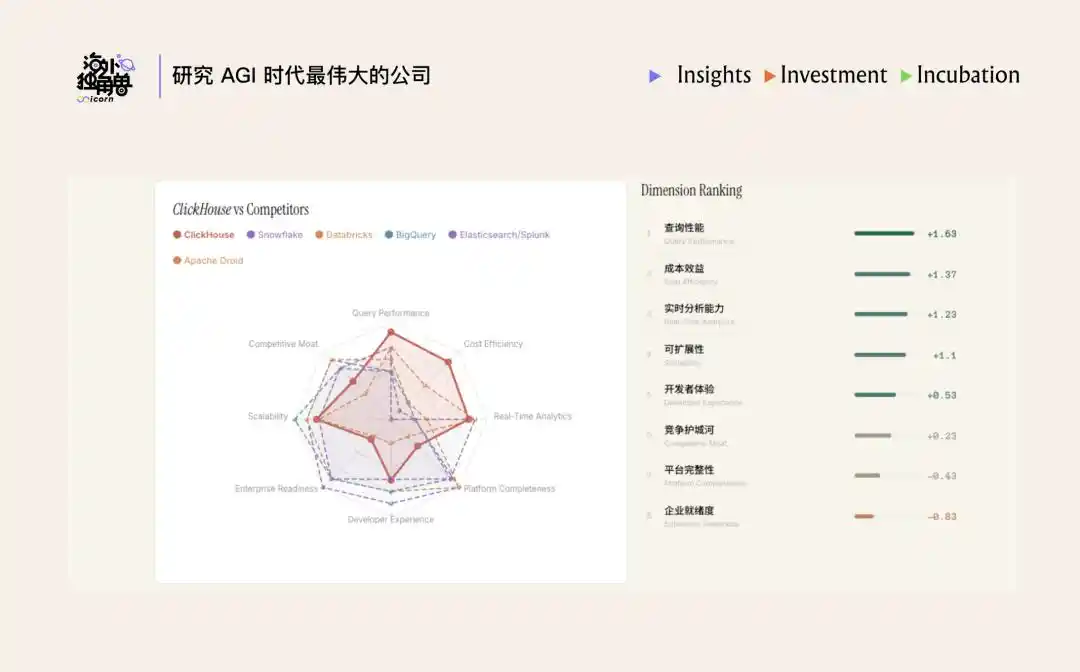Click the orange triangle before Investment
The width and height of the screenshot is (1080, 672).
tap(769, 76)
